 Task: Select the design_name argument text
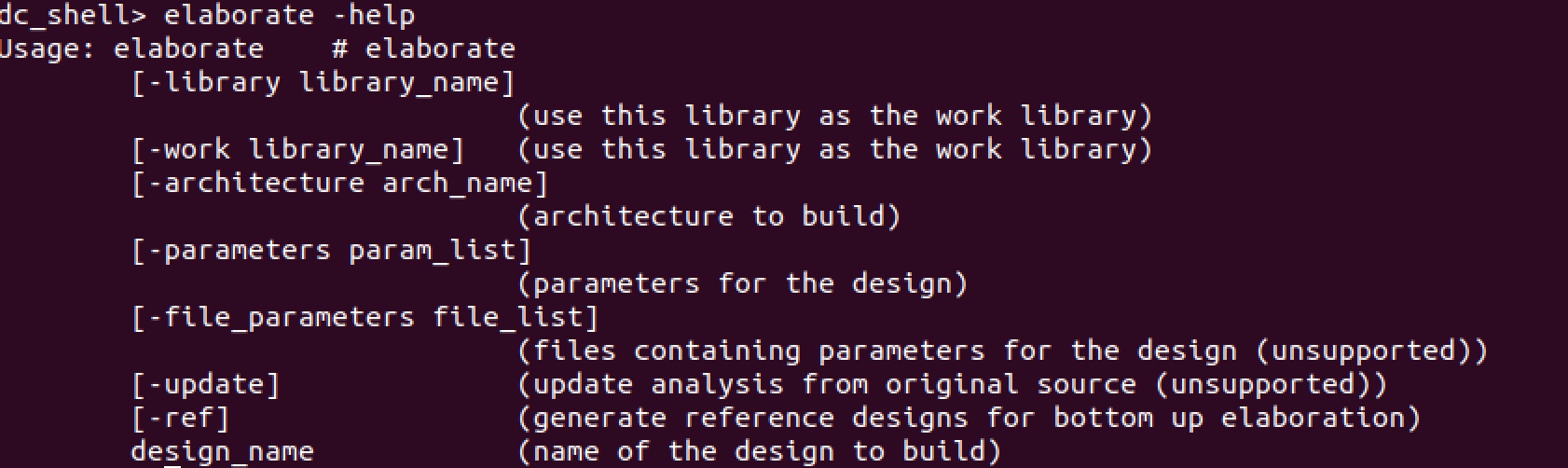(x=223, y=452)
